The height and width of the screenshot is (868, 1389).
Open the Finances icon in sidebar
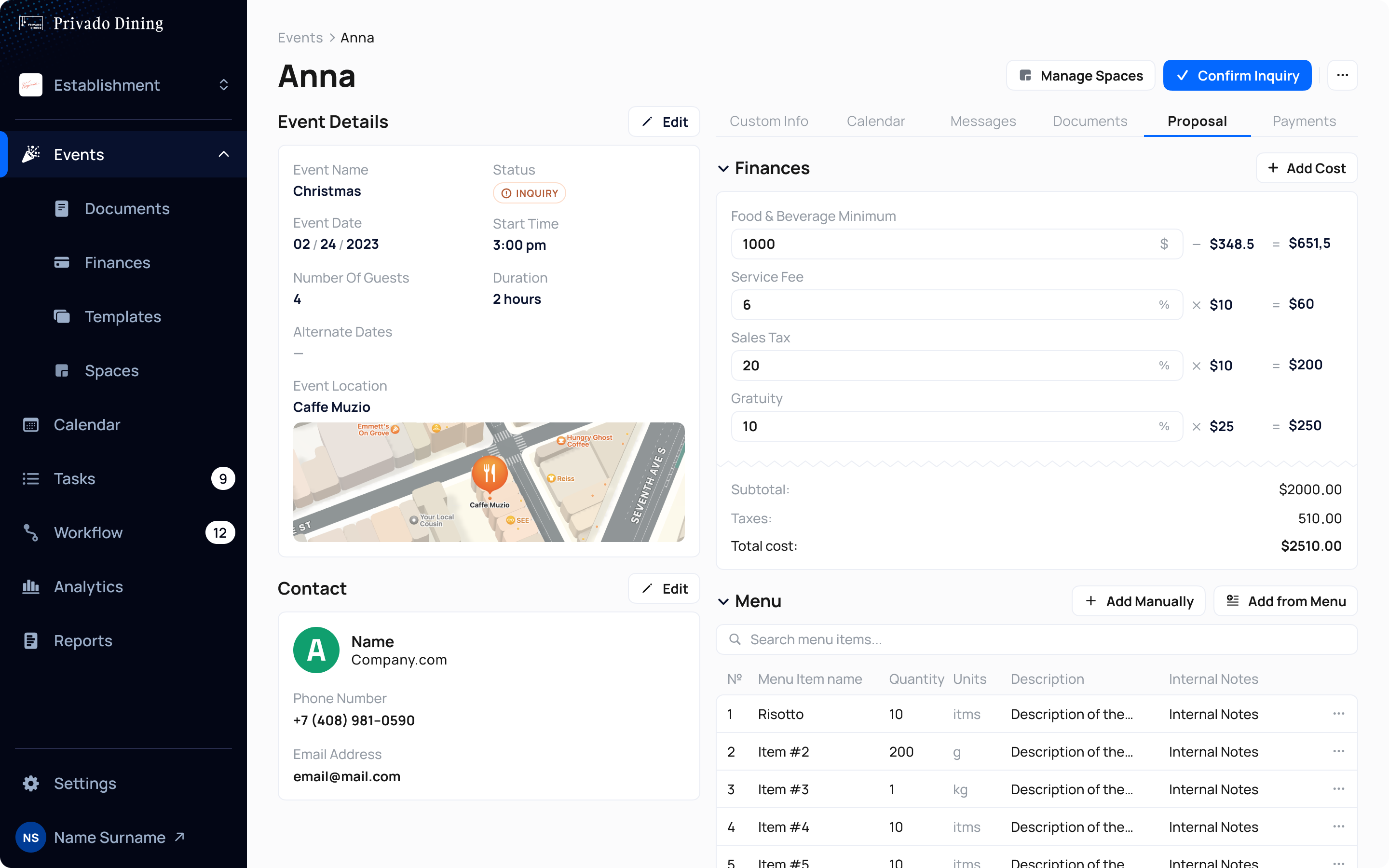coord(62,262)
